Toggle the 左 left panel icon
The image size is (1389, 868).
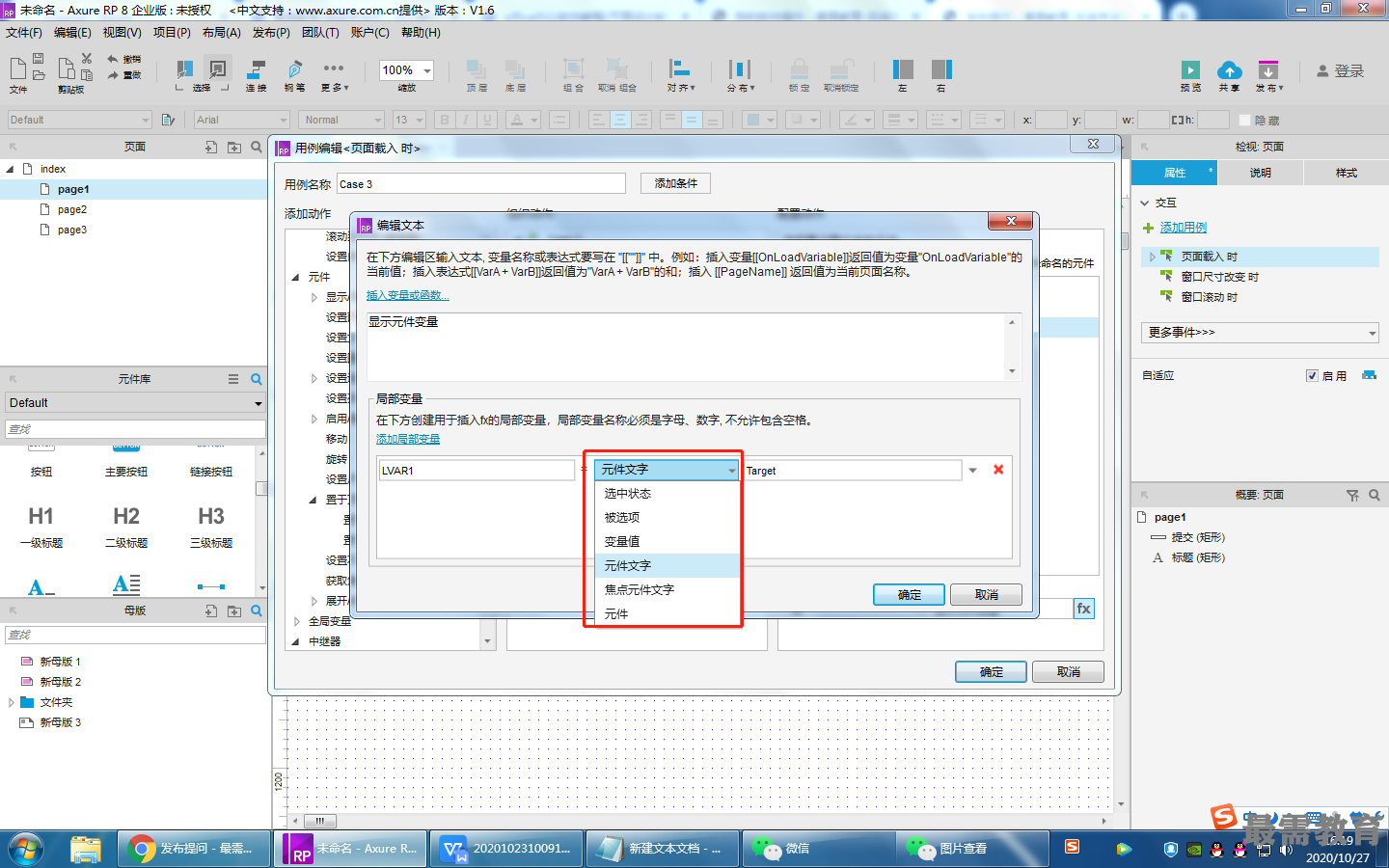pos(903,68)
